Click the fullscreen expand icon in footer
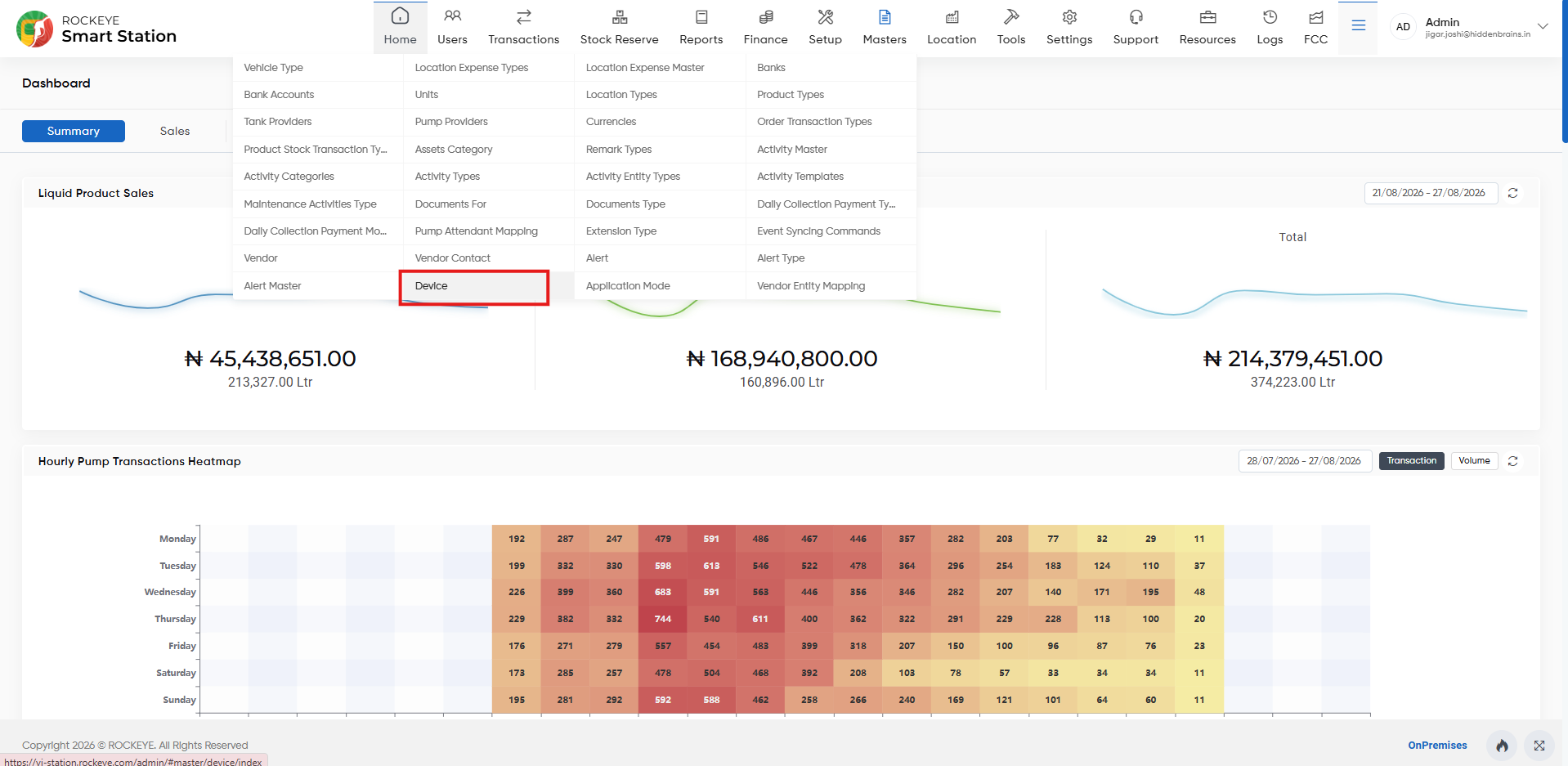 1539,746
